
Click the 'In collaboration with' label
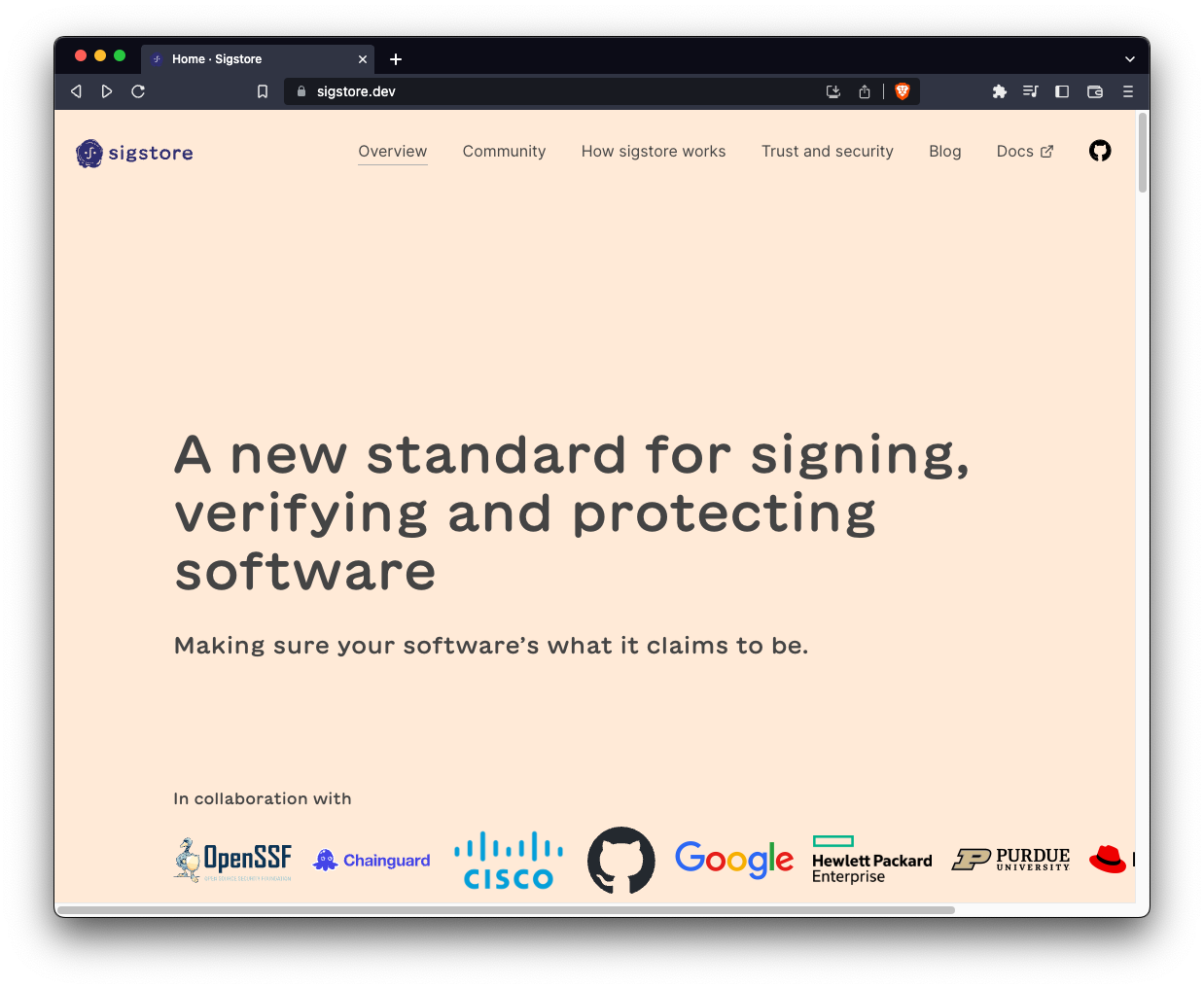coord(263,798)
